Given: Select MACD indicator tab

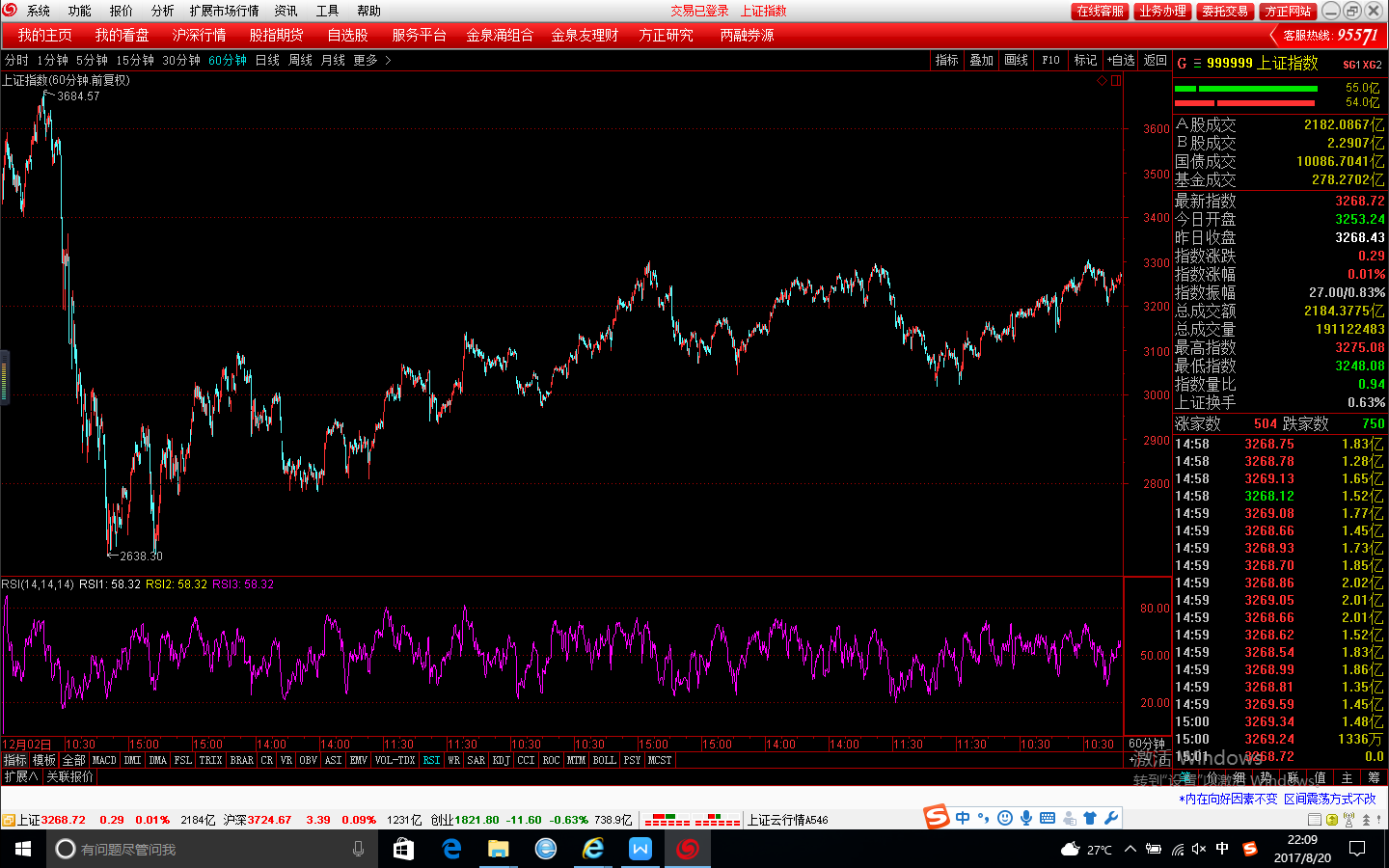Looking at the screenshot, I should (104, 760).
